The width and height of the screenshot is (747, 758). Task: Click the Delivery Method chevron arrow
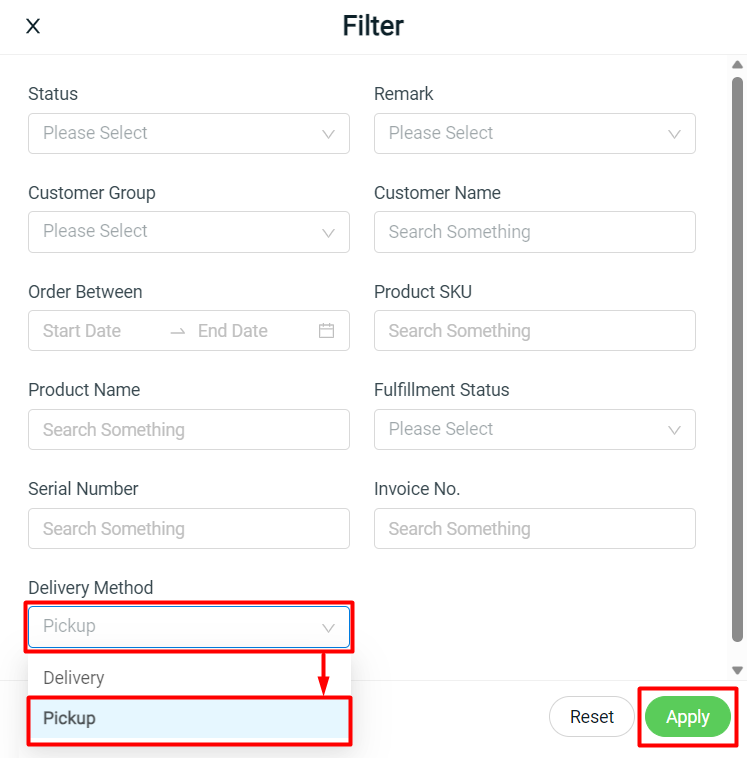(329, 628)
